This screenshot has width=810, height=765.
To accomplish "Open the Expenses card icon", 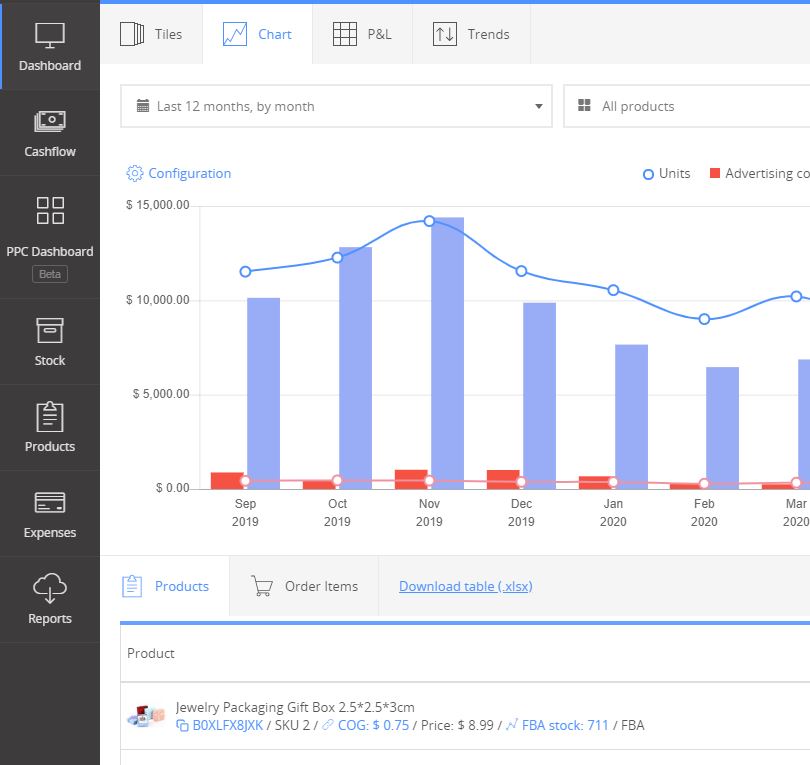I will point(50,502).
